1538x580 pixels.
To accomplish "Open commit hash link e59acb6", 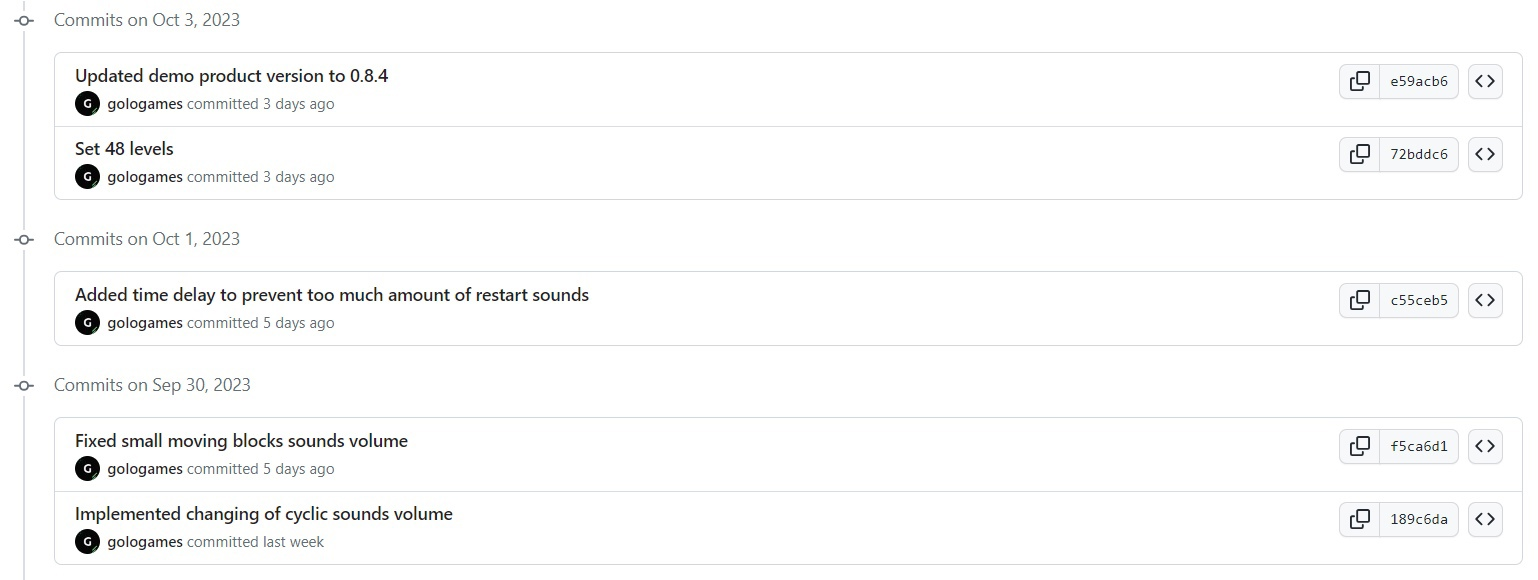I will [1419, 82].
